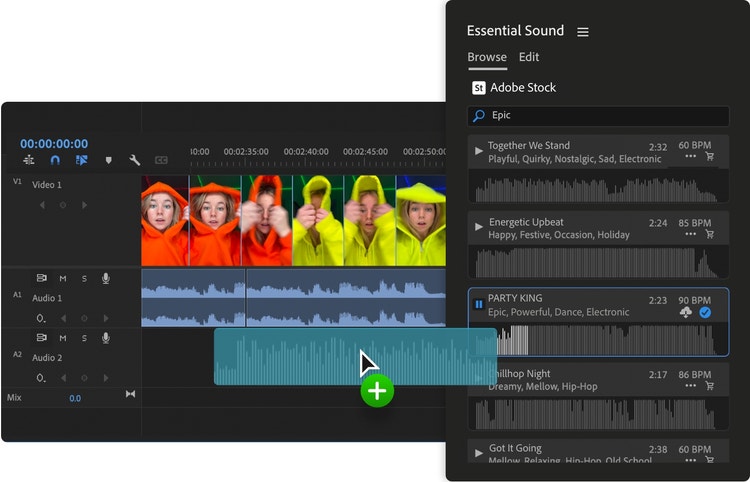
Task: Click the Audio 2 sync lock icon
Action: point(42,338)
